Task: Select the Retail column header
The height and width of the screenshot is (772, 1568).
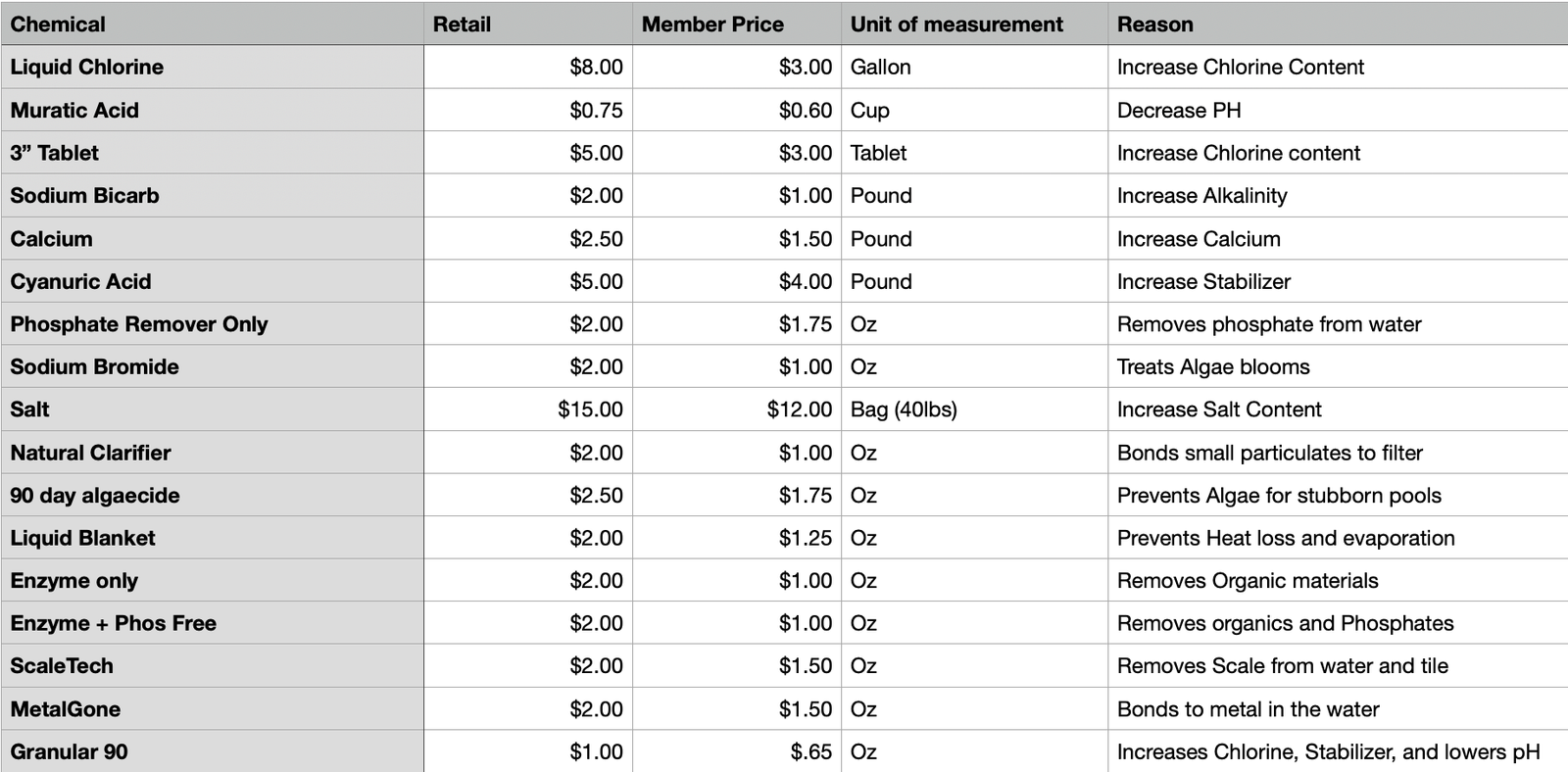Action: 462,24
